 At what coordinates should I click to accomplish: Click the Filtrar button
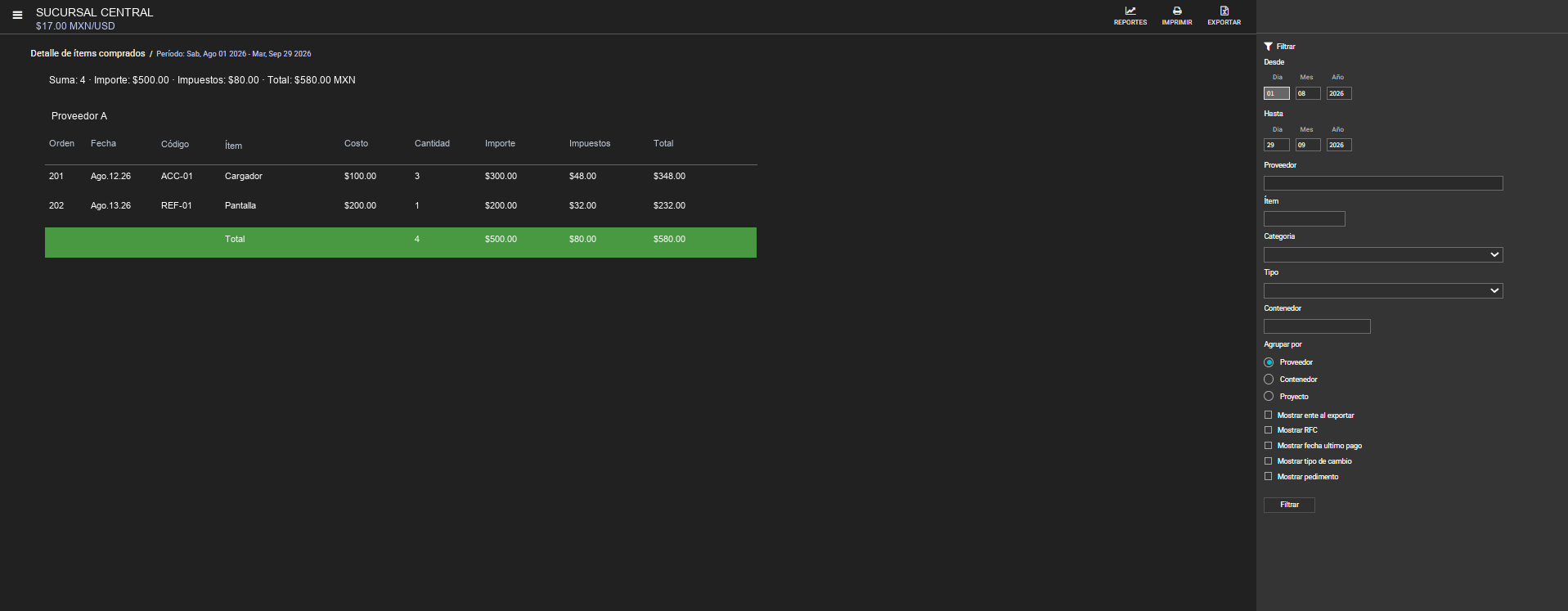tap(1289, 505)
